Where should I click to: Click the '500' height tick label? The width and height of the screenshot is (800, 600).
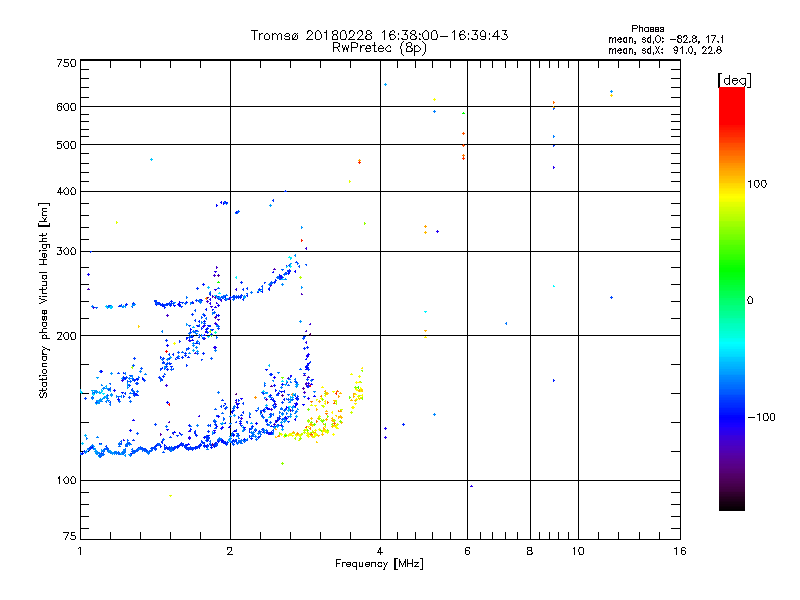(x=66, y=145)
